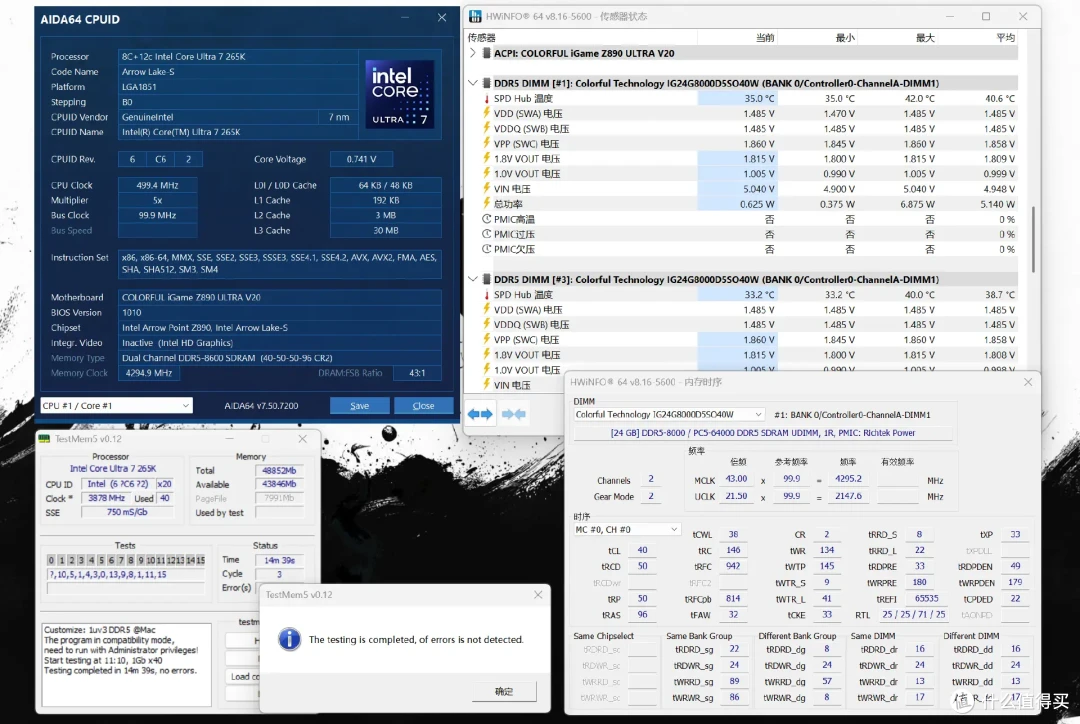1080x724 pixels.
Task: Click the blue left-right arrows in HWiNFO
Action: click(480, 414)
